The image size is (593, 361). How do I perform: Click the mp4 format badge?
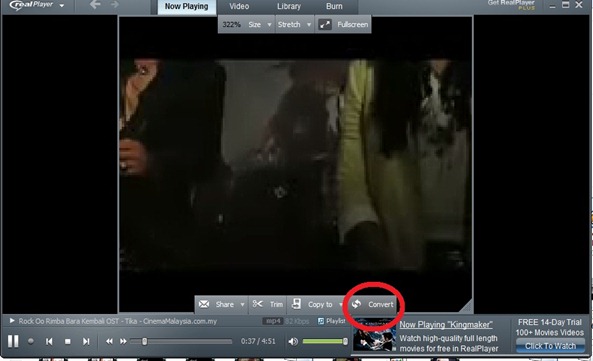(272, 321)
